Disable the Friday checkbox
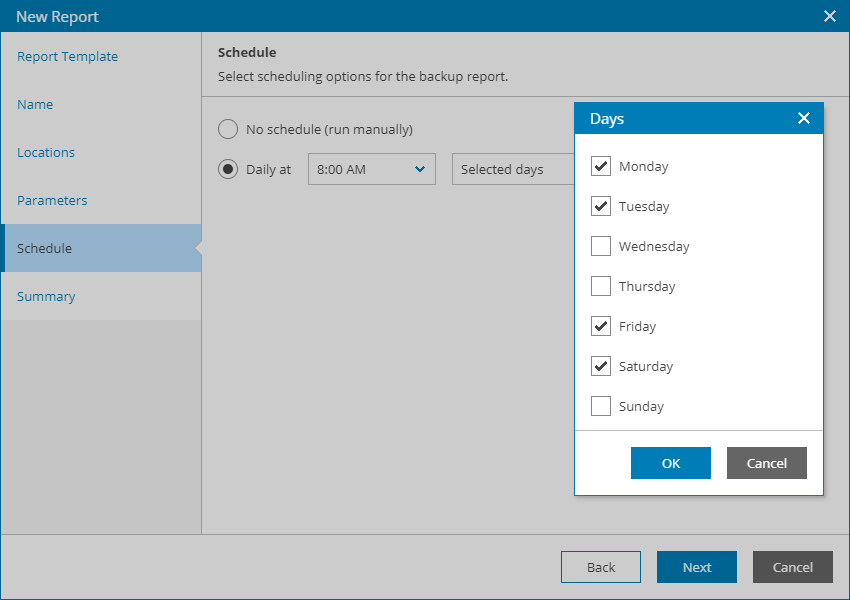This screenshot has width=850, height=600. pos(601,326)
